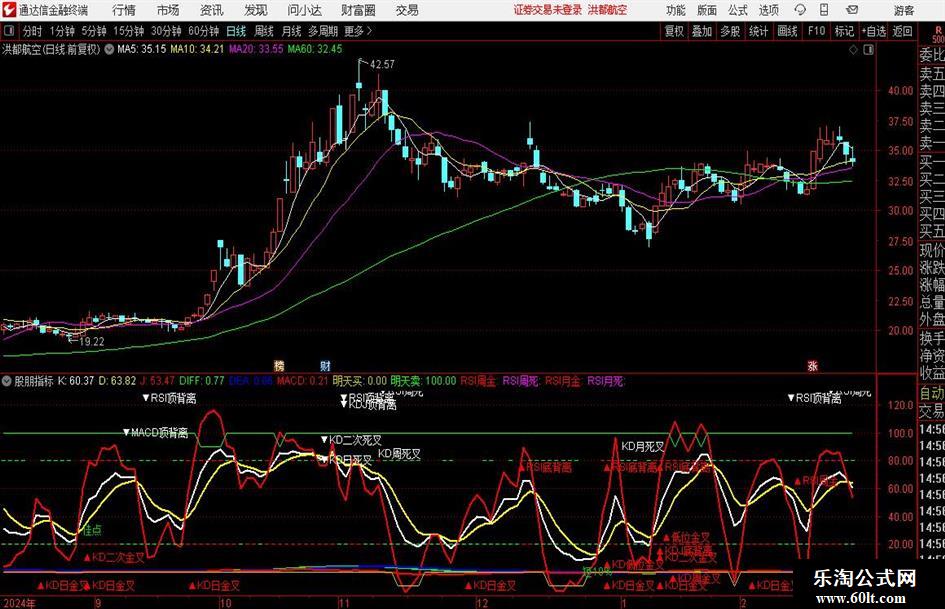Click the 洪都航空 stock name in title bar
Viewport: 945px width, 609px height.
click(607, 10)
